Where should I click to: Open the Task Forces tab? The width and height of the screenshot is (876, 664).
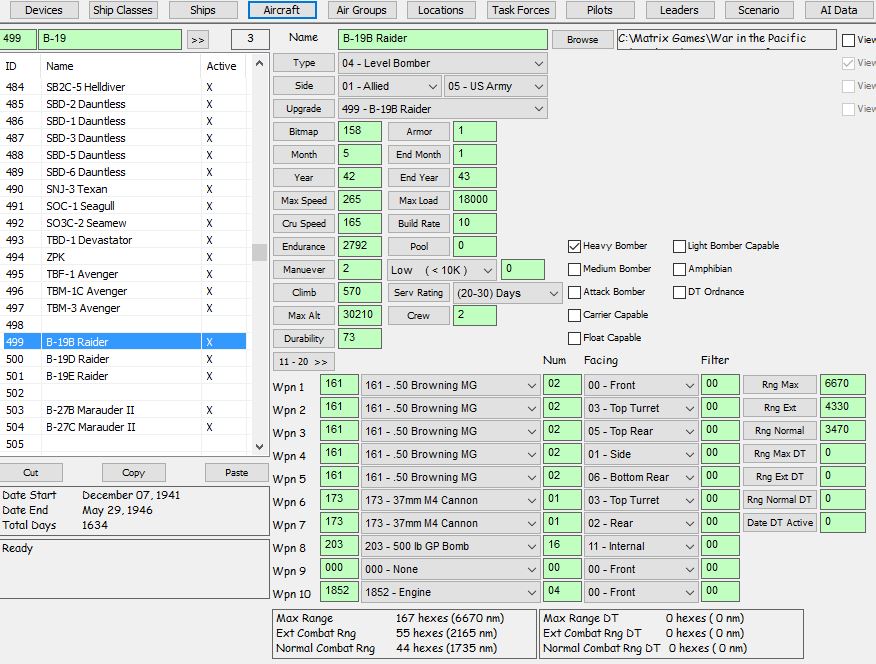521,10
